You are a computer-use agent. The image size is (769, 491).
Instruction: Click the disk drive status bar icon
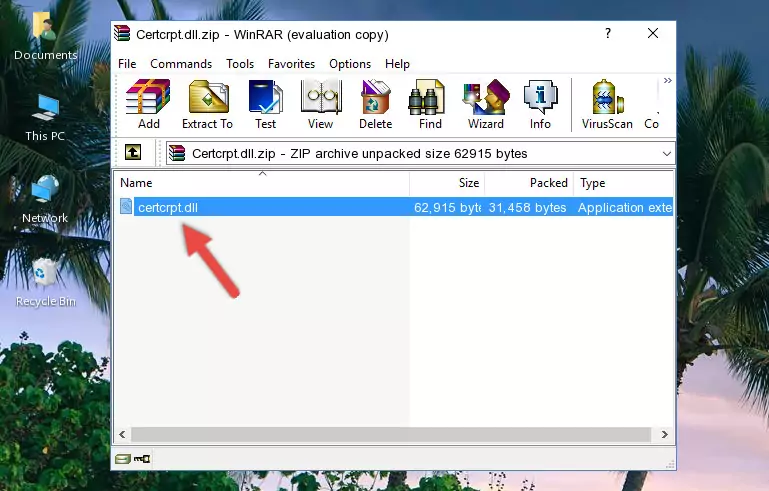coord(123,459)
